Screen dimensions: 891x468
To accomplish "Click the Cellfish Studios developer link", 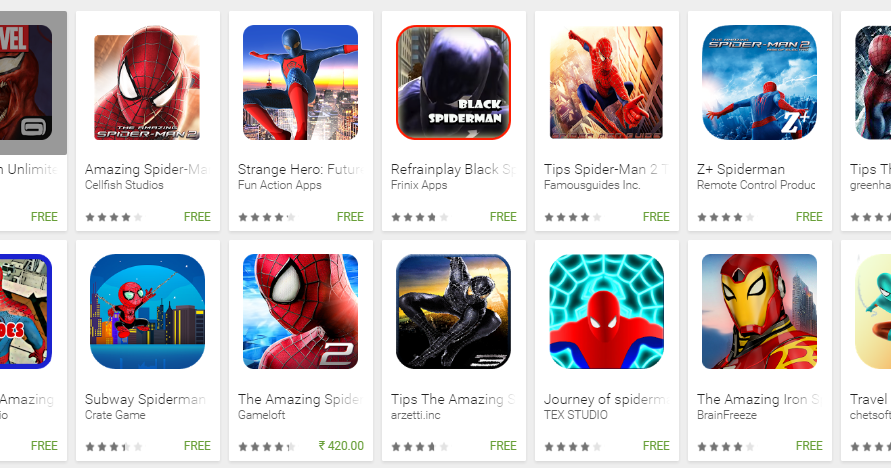I will 124,185.
